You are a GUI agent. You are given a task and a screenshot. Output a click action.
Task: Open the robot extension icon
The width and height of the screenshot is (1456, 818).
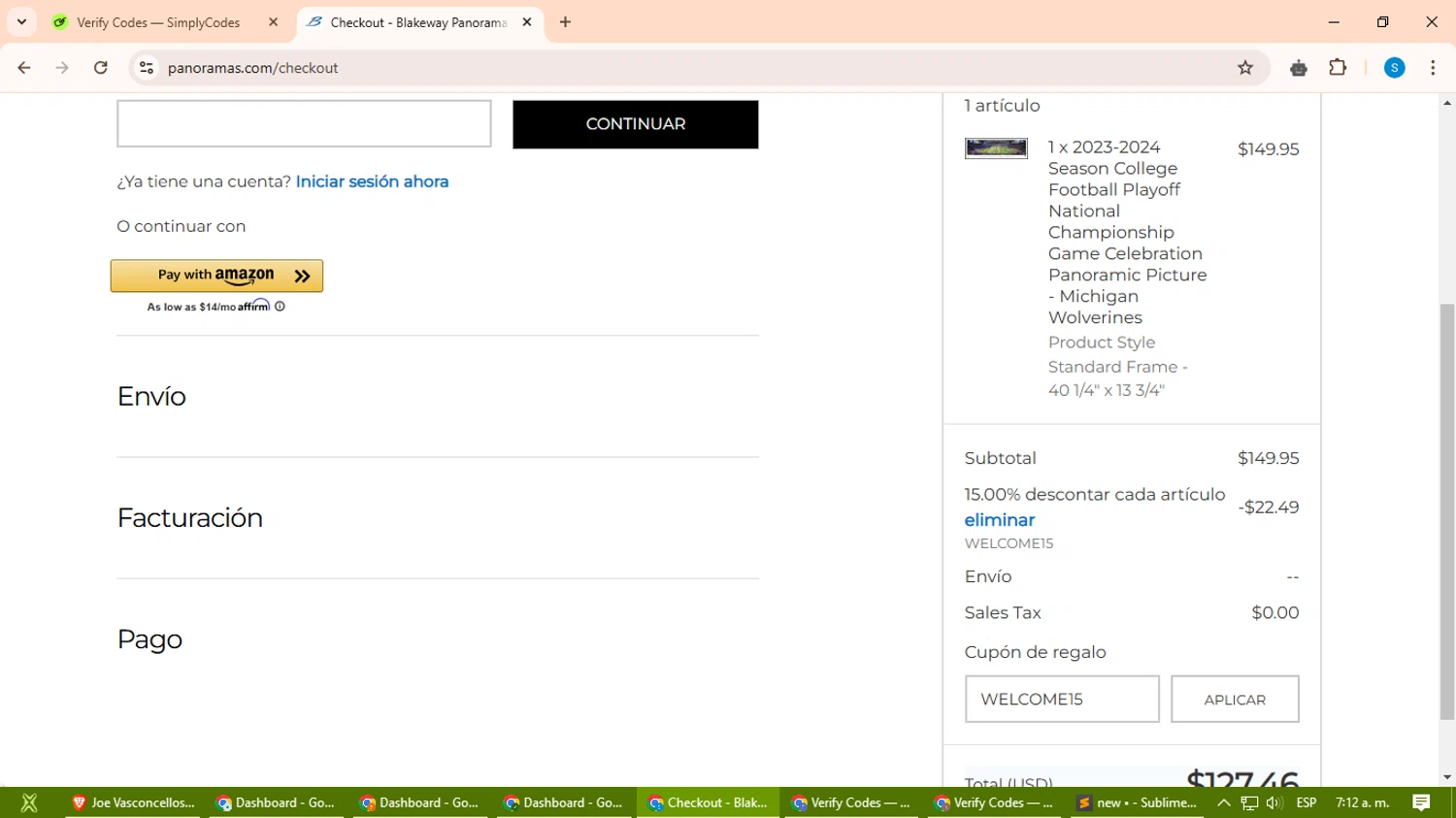(1299, 68)
